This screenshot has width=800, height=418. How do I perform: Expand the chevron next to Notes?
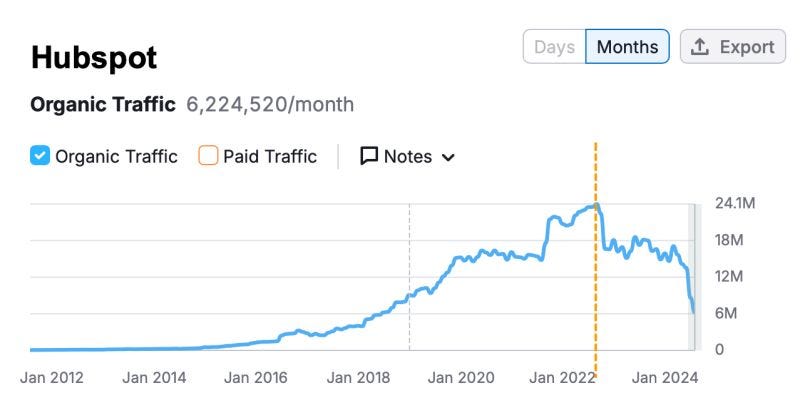[x=448, y=157]
